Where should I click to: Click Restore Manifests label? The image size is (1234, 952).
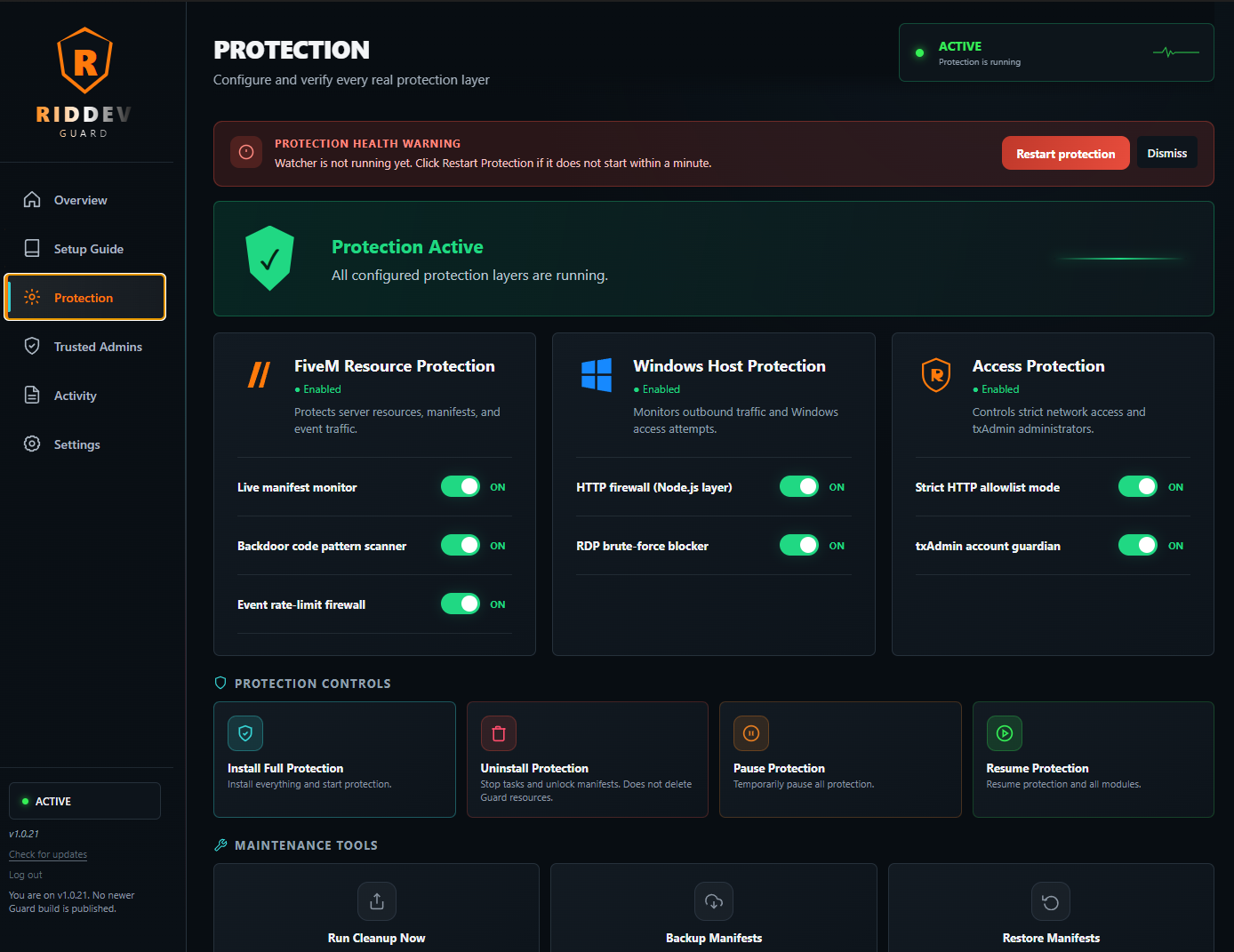(x=1051, y=938)
